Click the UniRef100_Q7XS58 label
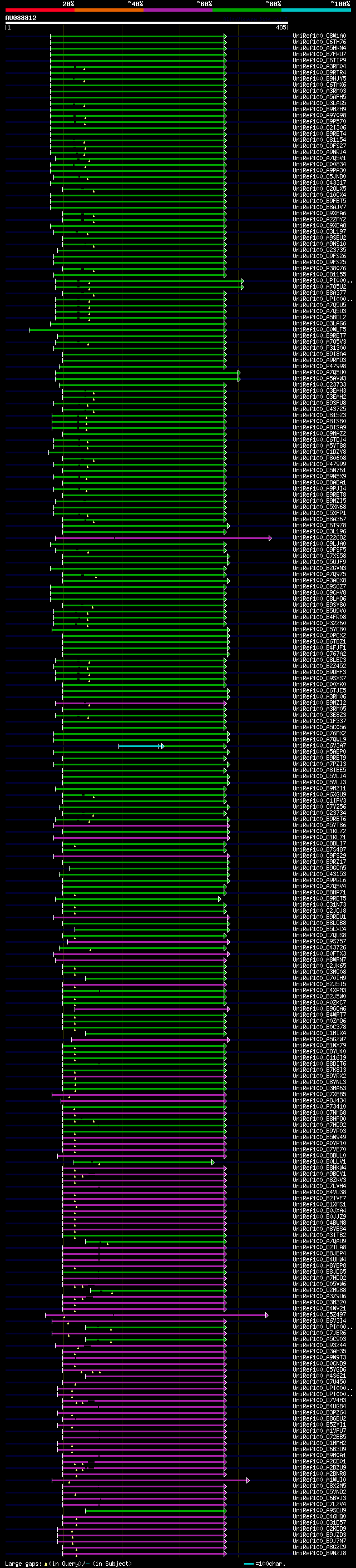Image resolution: width=356 pixels, height=1568 pixels. tap(319, 556)
